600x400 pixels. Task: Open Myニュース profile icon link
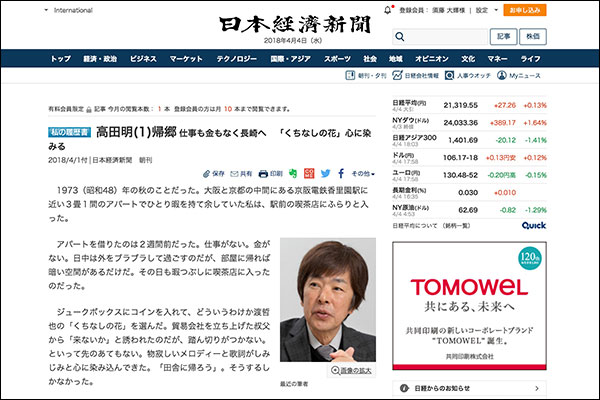[524, 76]
